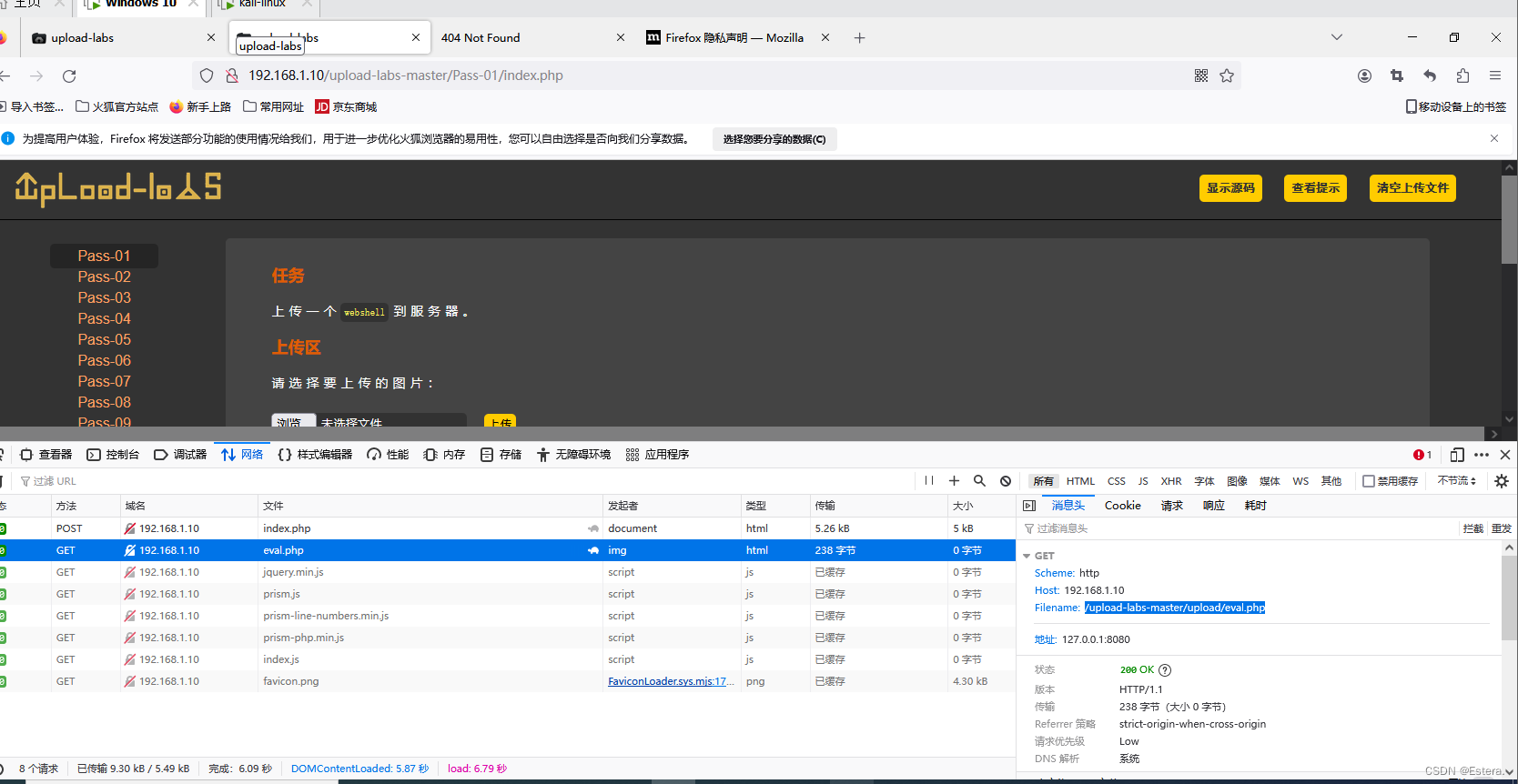Screen dimensions: 1518x784
Task: Click the plus icon in network toolbar
Action: click(x=954, y=481)
